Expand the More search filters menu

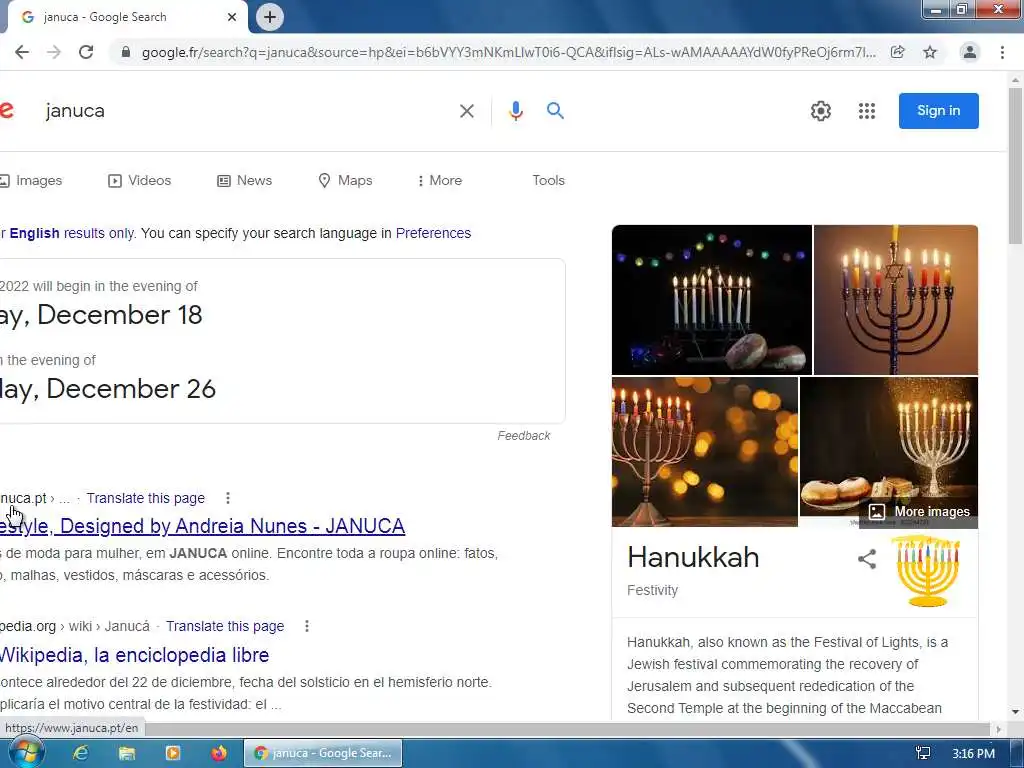pos(440,180)
